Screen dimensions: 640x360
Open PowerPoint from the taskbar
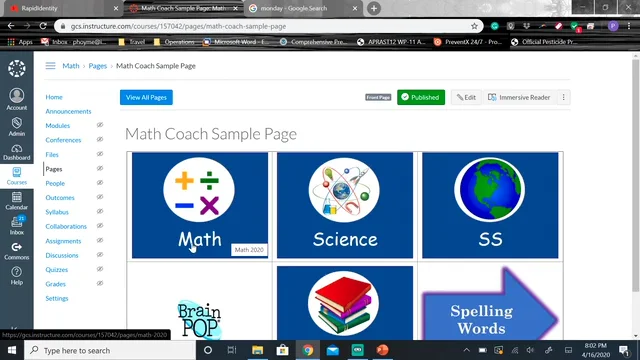click(x=382, y=350)
